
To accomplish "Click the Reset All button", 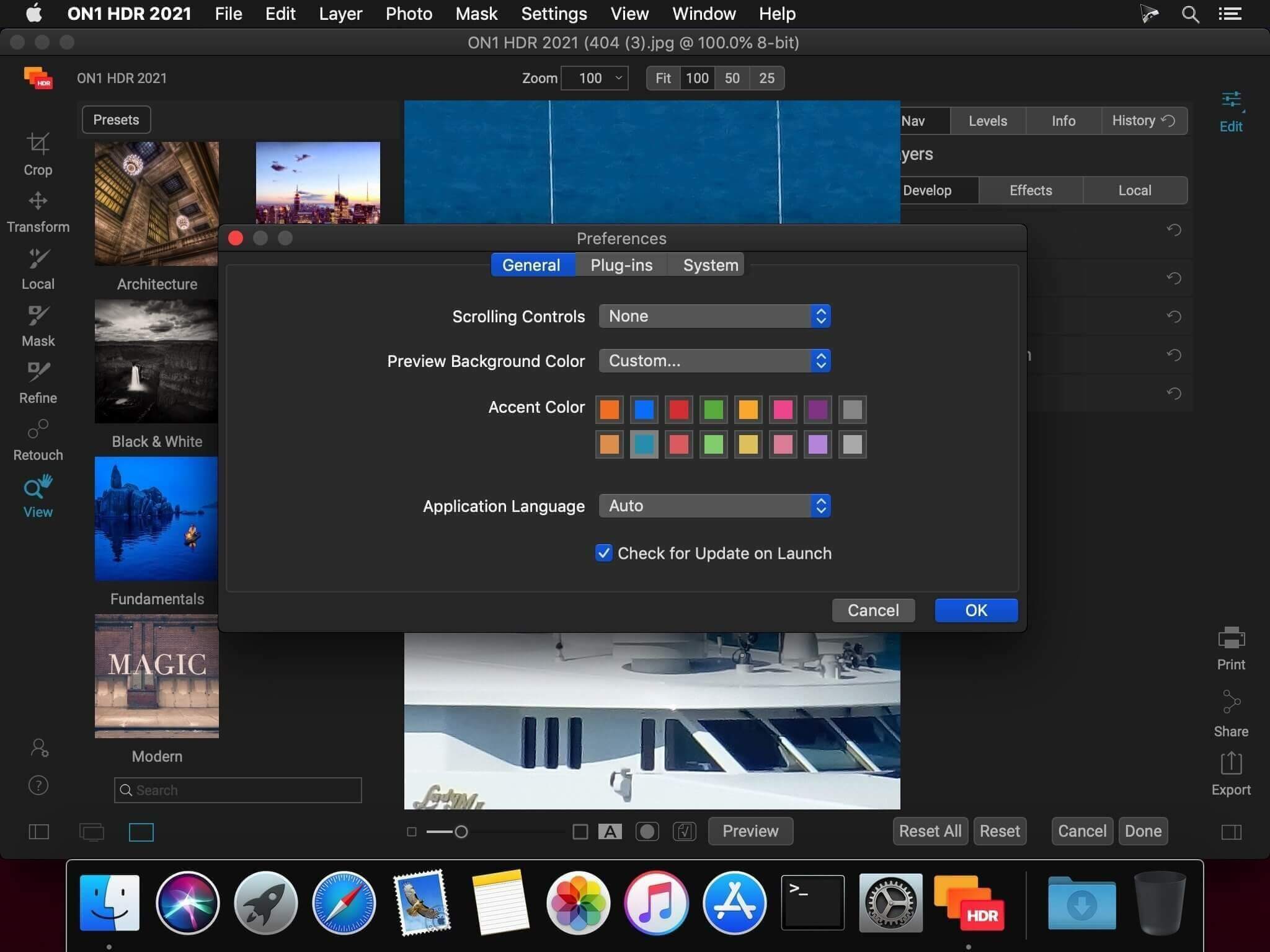I will tap(930, 831).
